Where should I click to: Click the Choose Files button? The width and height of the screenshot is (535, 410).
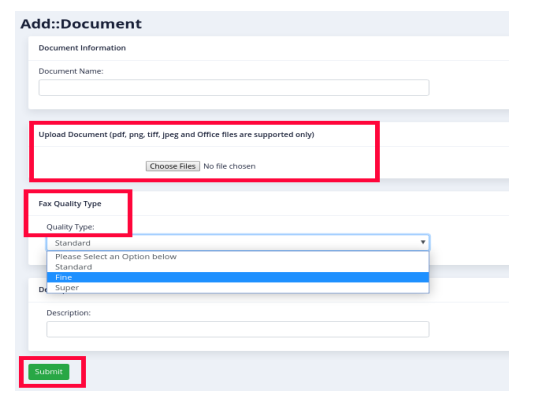173,166
